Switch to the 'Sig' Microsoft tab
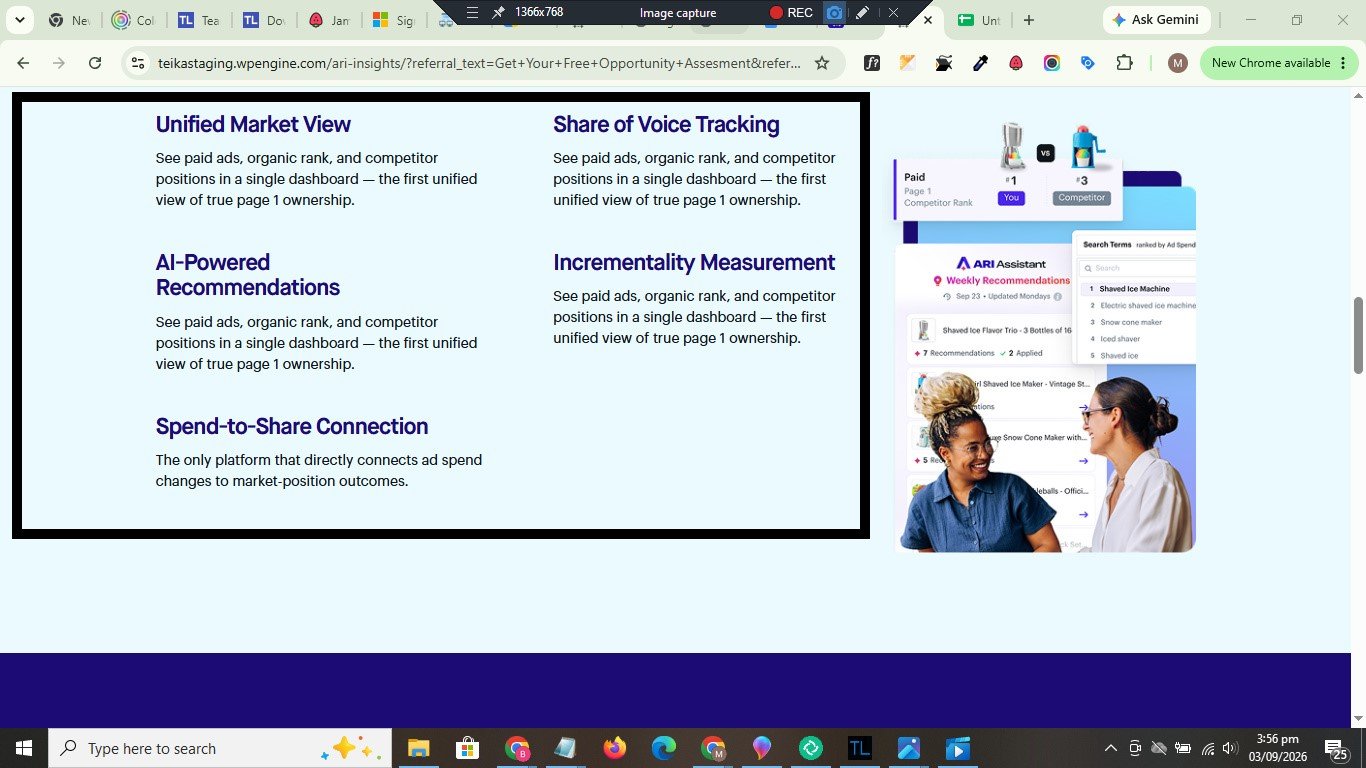Viewport: 1366px width, 768px height. (x=393, y=20)
